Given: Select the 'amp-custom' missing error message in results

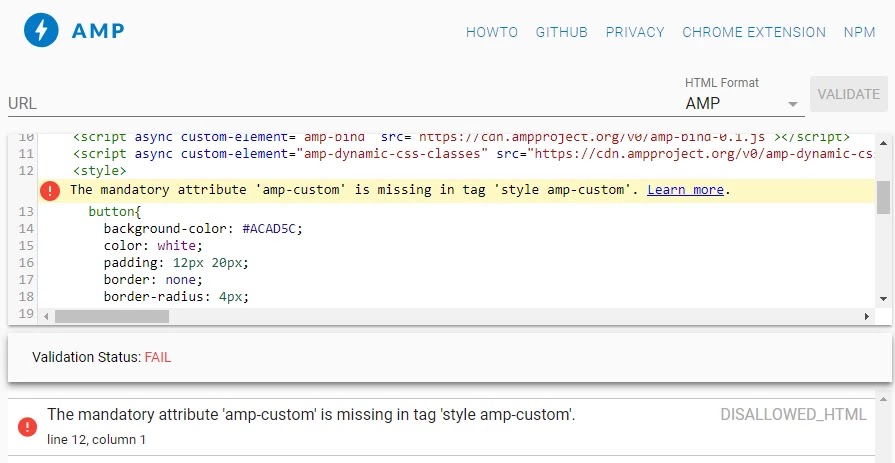Looking at the screenshot, I should pos(311,414).
